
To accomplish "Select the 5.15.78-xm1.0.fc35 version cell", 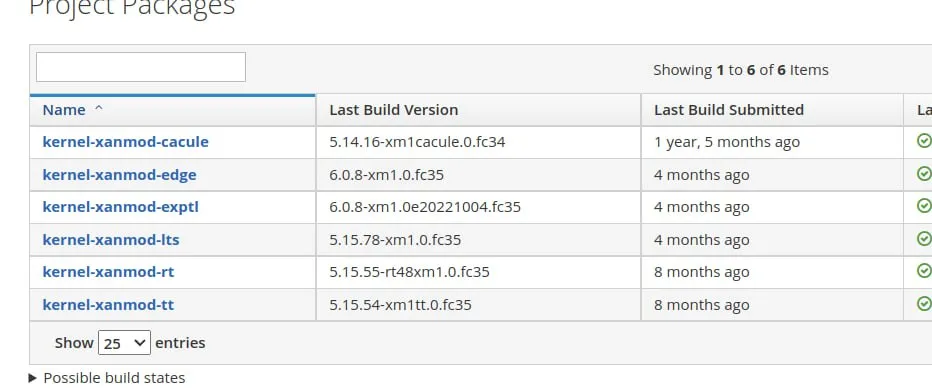I will point(478,240).
